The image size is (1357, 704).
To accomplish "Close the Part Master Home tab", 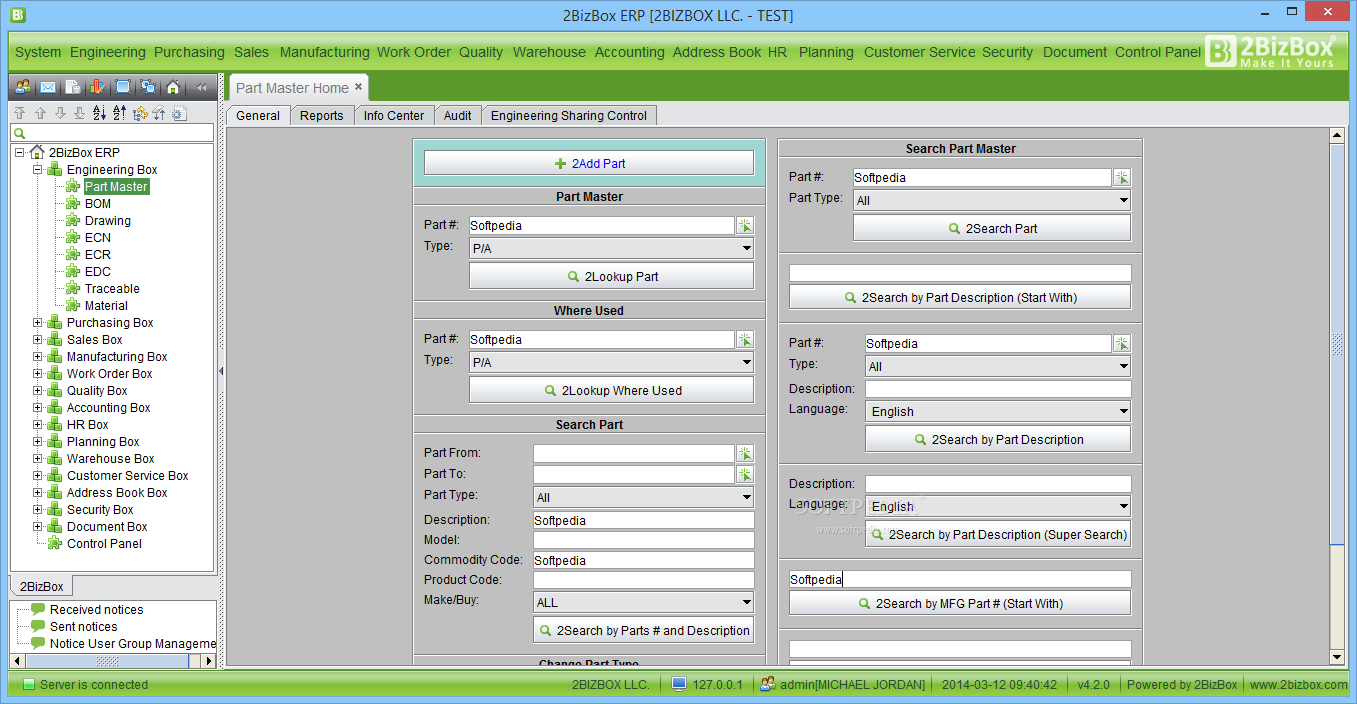I will 359,87.
